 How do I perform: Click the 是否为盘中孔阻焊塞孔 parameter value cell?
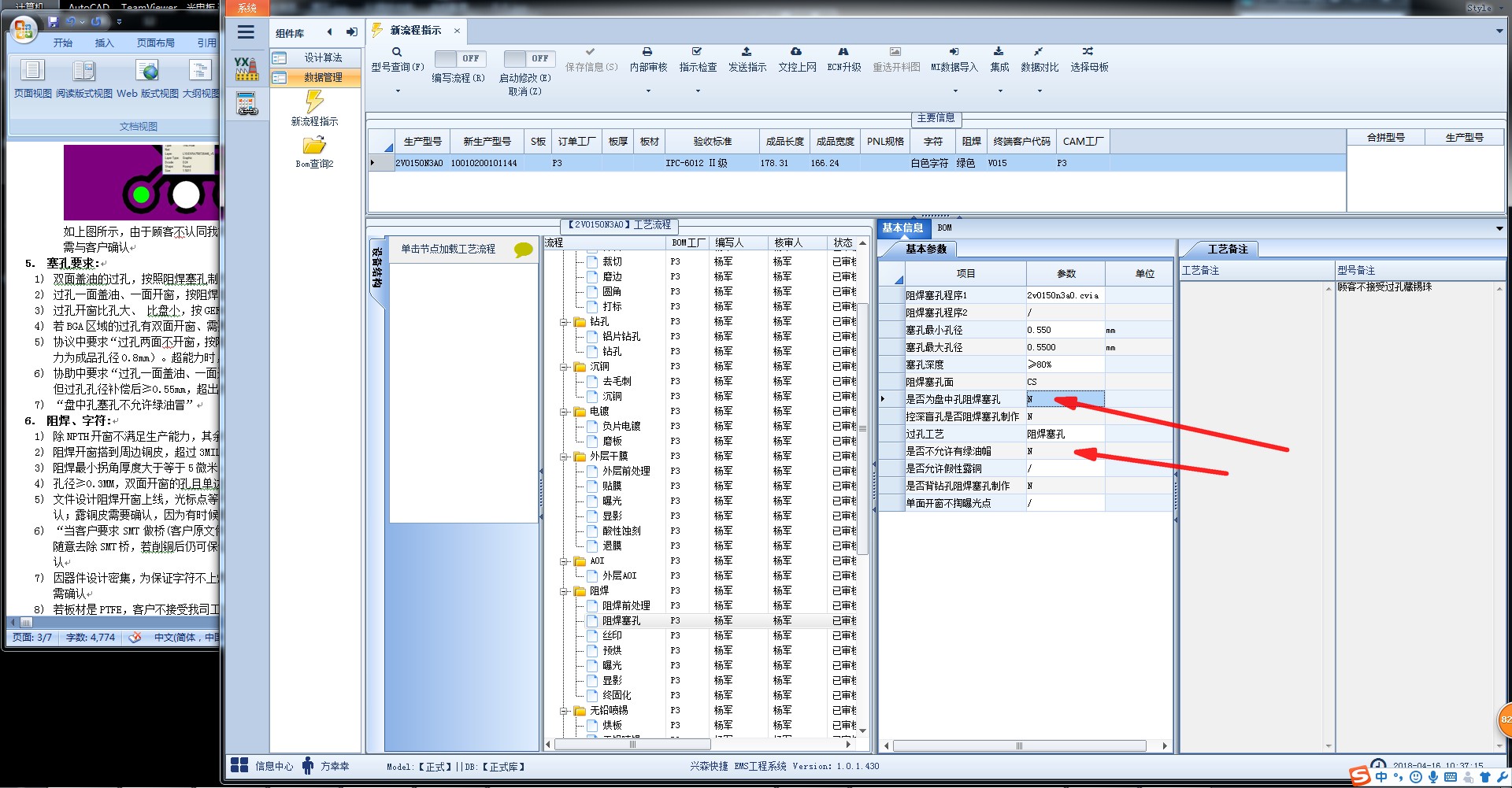[1065, 399]
